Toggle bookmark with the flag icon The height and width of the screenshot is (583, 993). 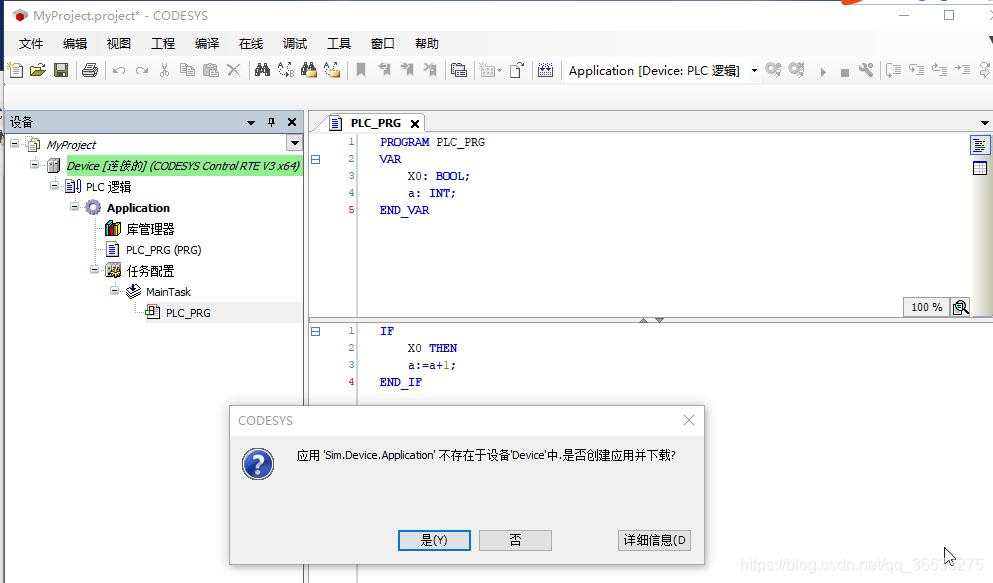click(x=361, y=70)
